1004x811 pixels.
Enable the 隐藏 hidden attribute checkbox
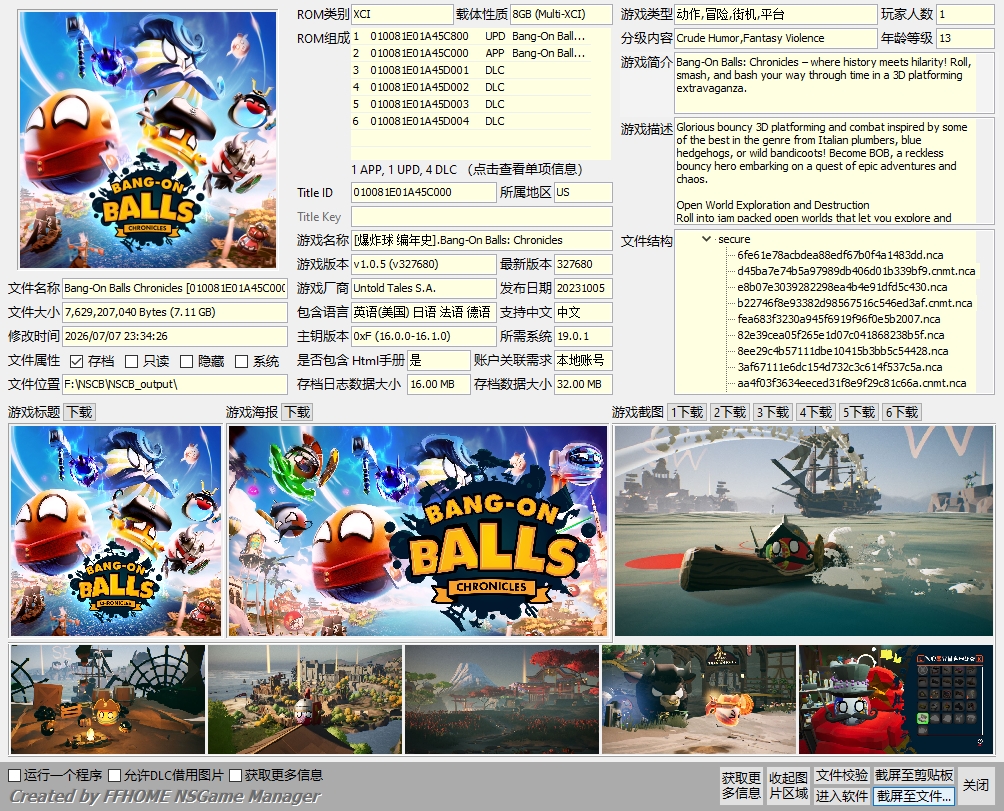point(186,362)
